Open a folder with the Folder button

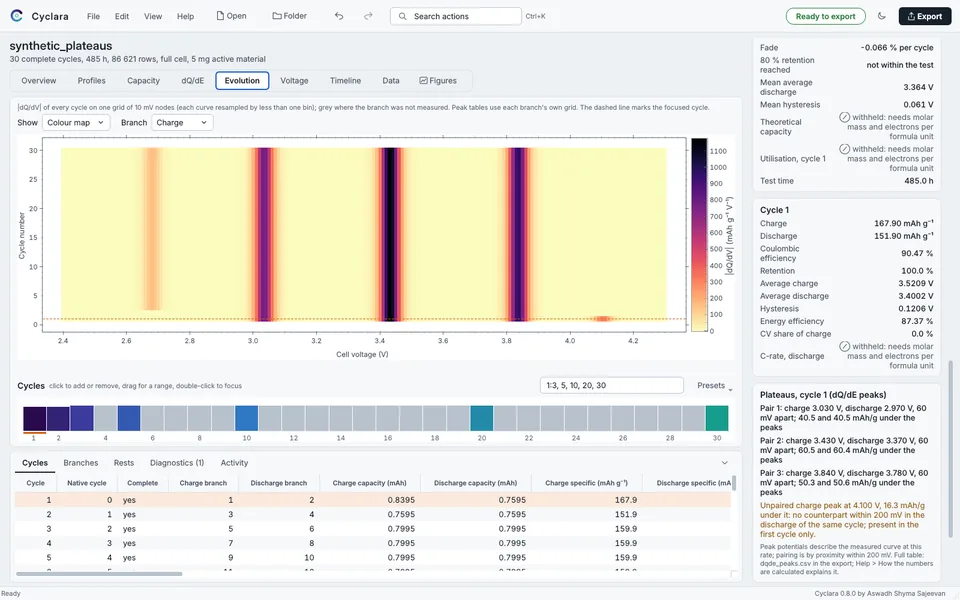coord(290,17)
